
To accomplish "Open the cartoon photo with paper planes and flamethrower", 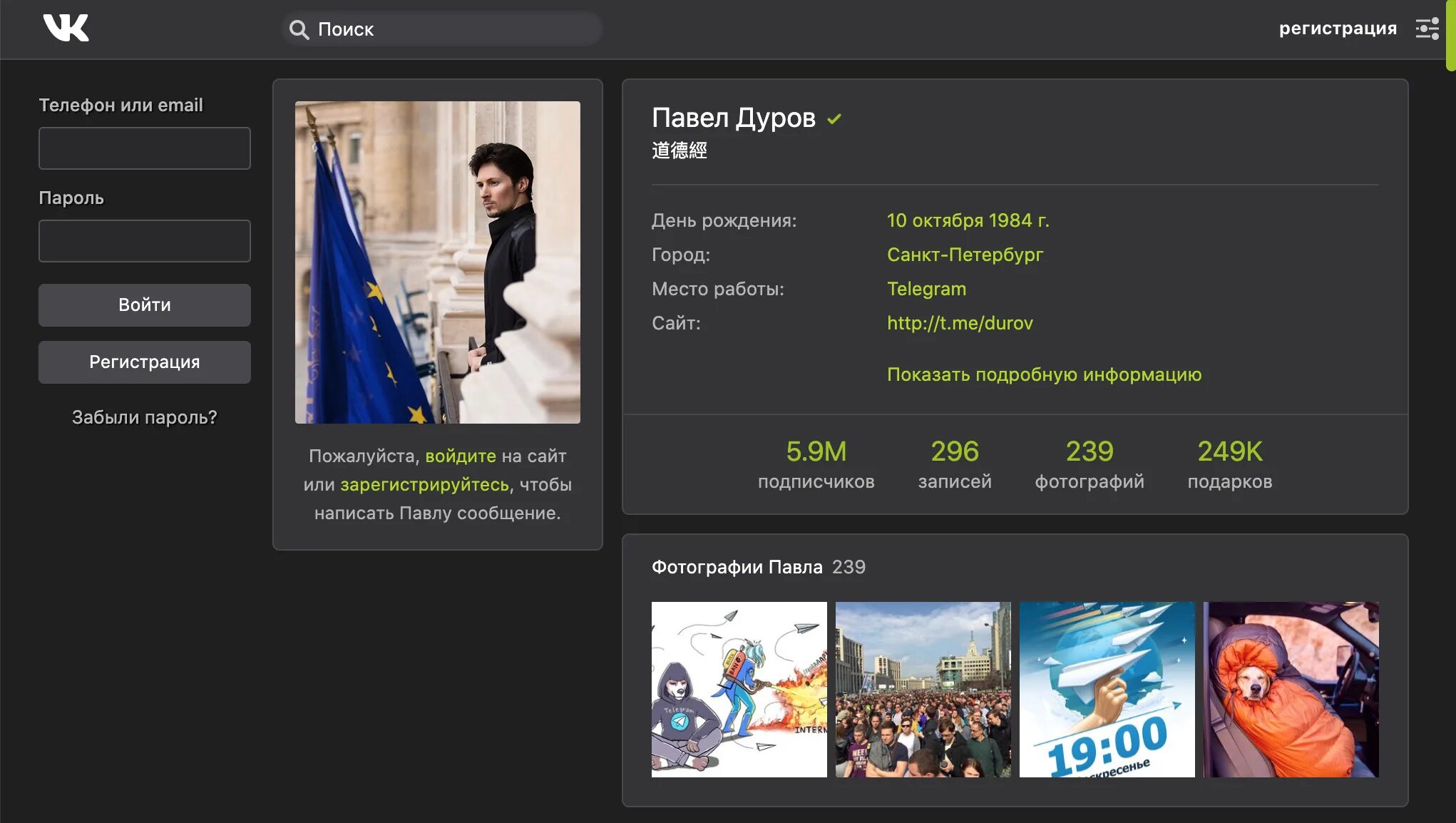I will (x=739, y=690).
